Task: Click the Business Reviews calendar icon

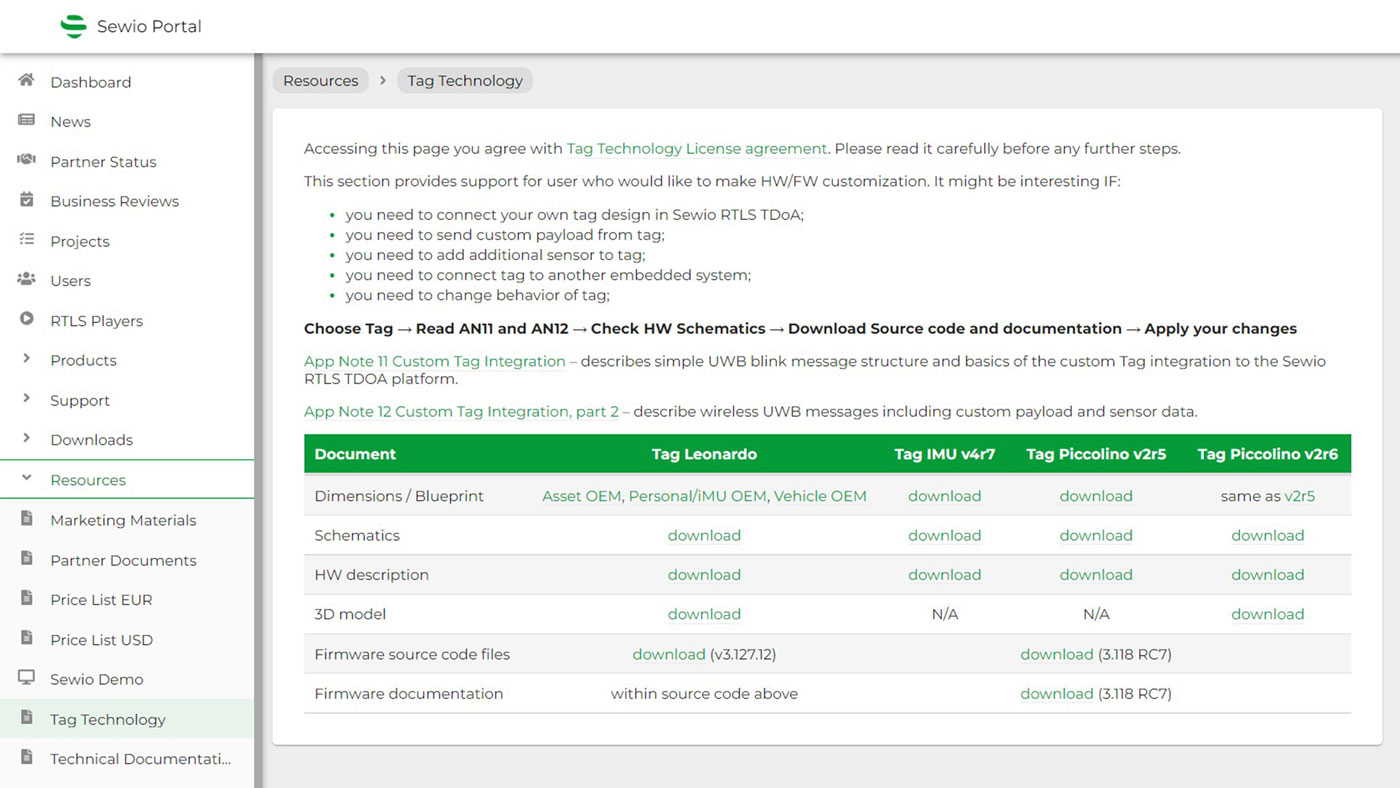Action: (27, 200)
